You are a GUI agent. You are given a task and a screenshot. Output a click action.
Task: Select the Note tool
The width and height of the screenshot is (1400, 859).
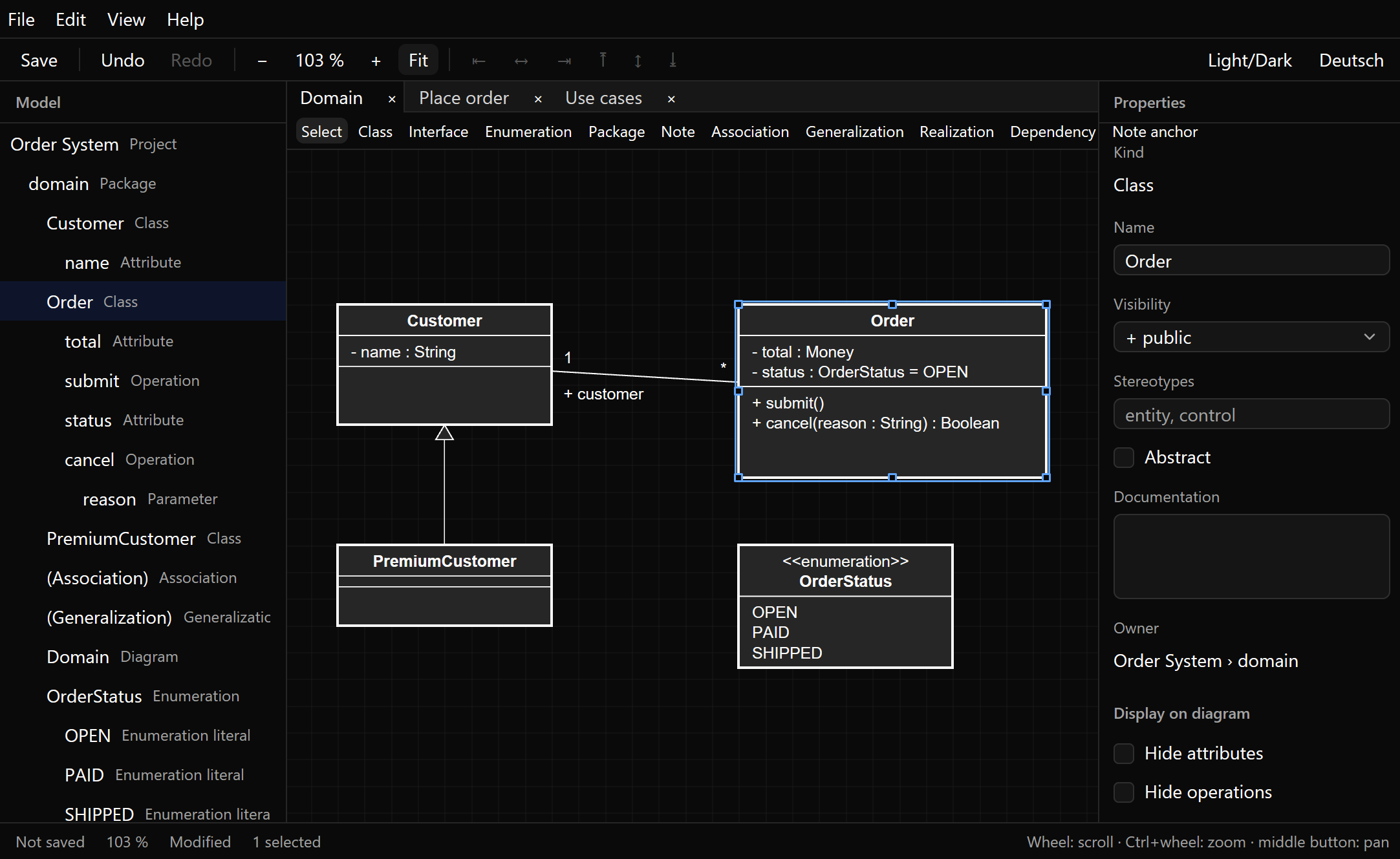click(x=678, y=132)
